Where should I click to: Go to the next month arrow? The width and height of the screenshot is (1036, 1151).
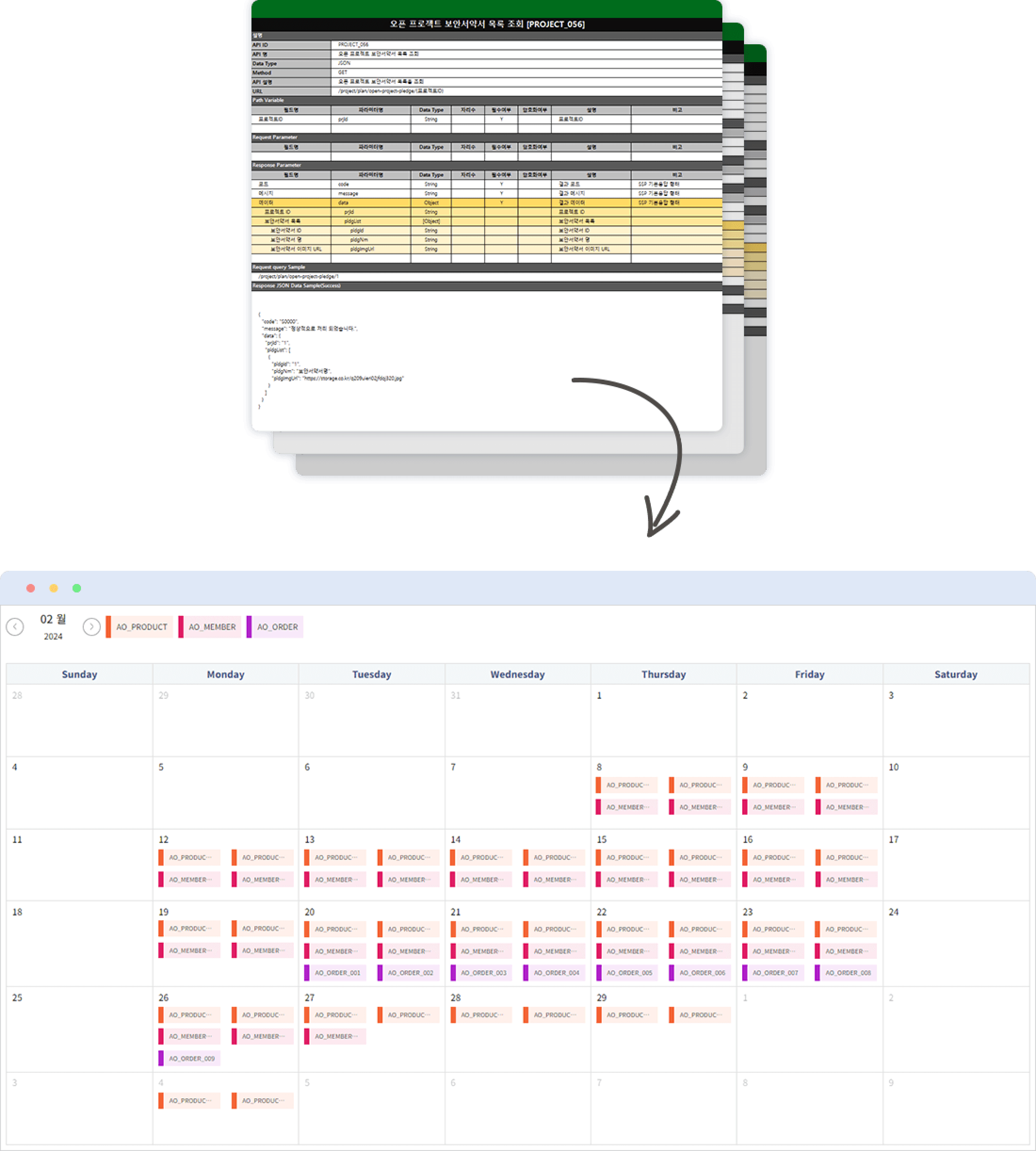pyautogui.click(x=92, y=627)
